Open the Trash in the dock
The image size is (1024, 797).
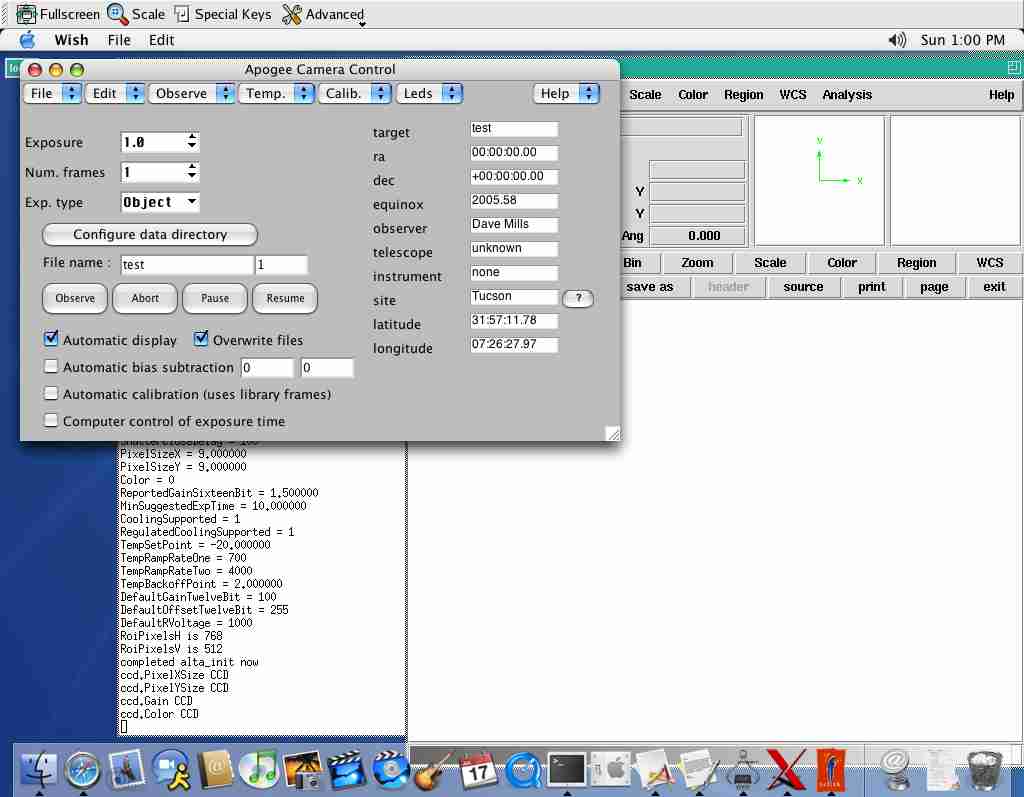(984, 768)
